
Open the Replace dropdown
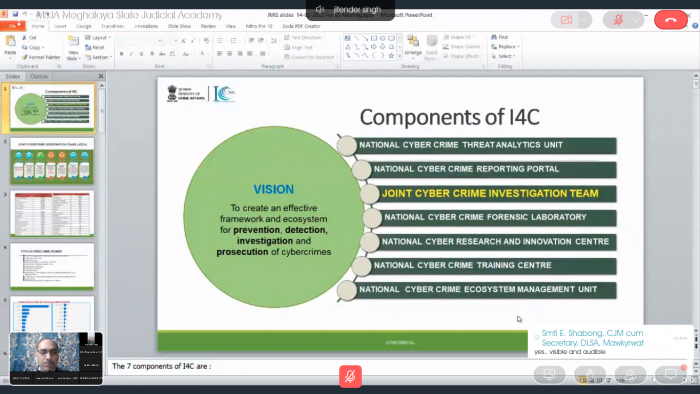coord(505,46)
